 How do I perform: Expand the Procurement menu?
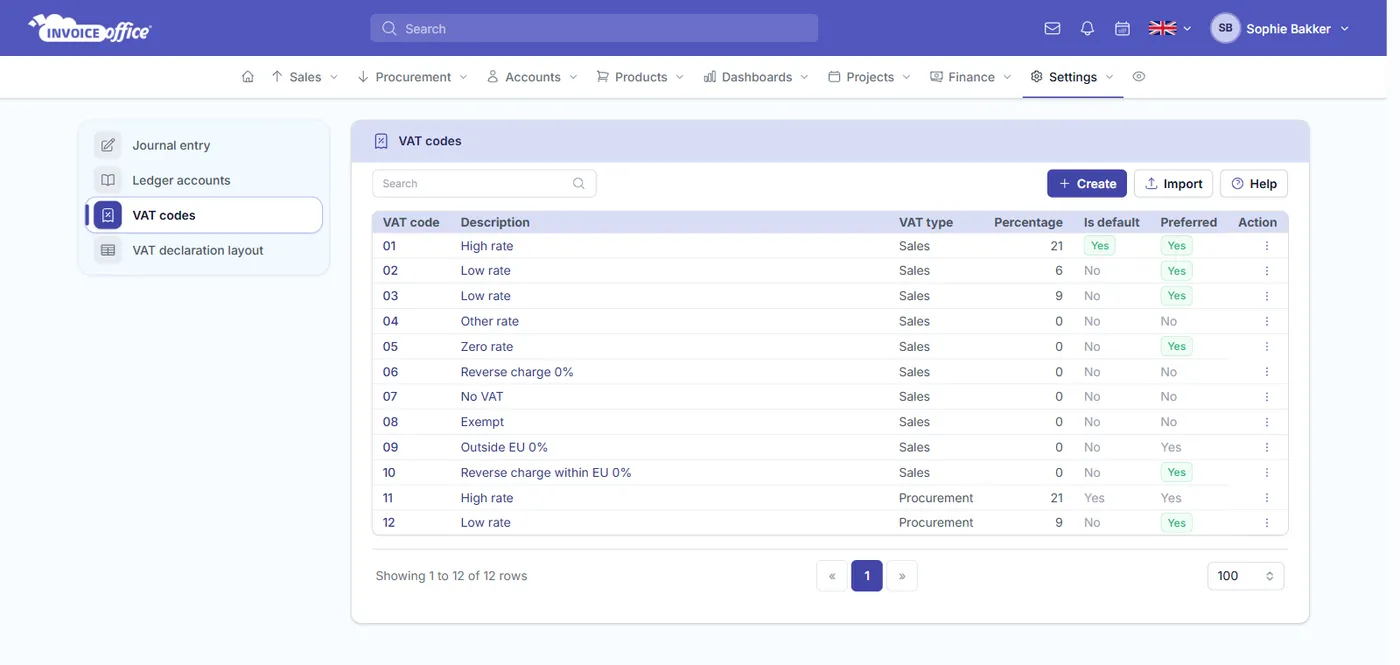pos(412,77)
